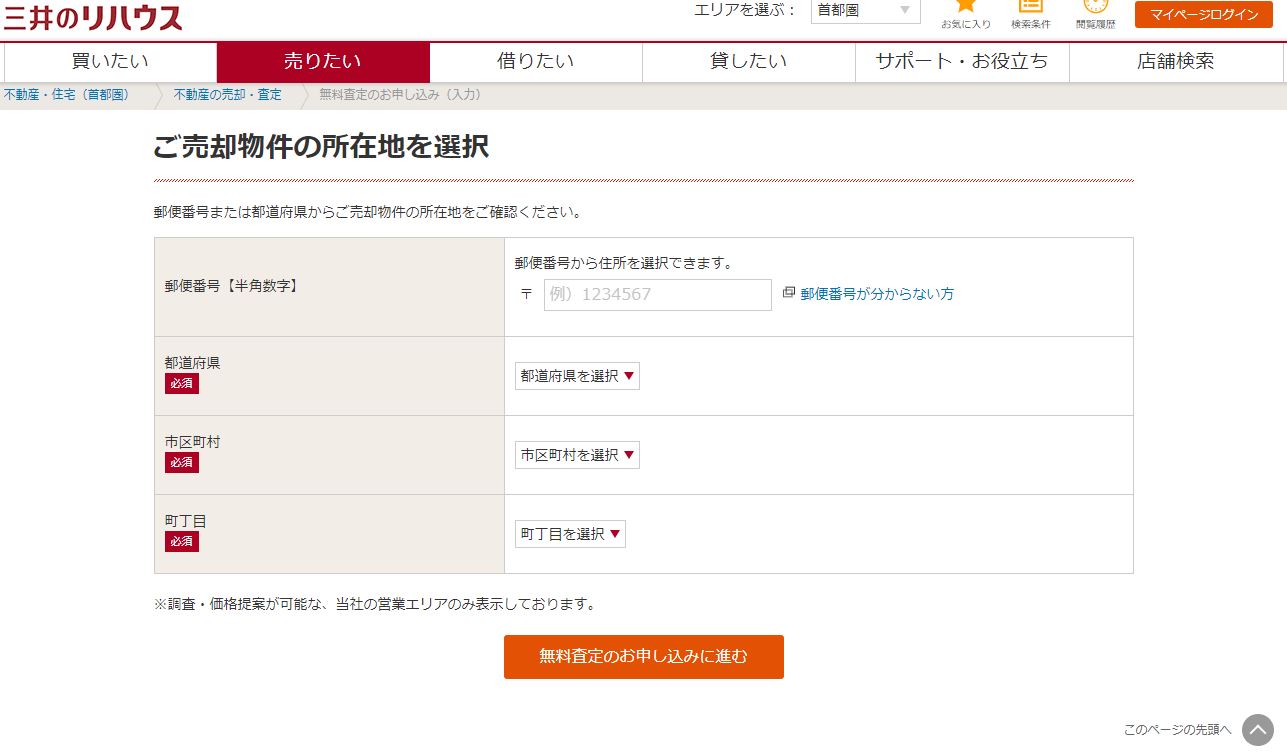Select the 店舗検索 tab
Screen dimensions: 1287x756
click(x=1176, y=61)
